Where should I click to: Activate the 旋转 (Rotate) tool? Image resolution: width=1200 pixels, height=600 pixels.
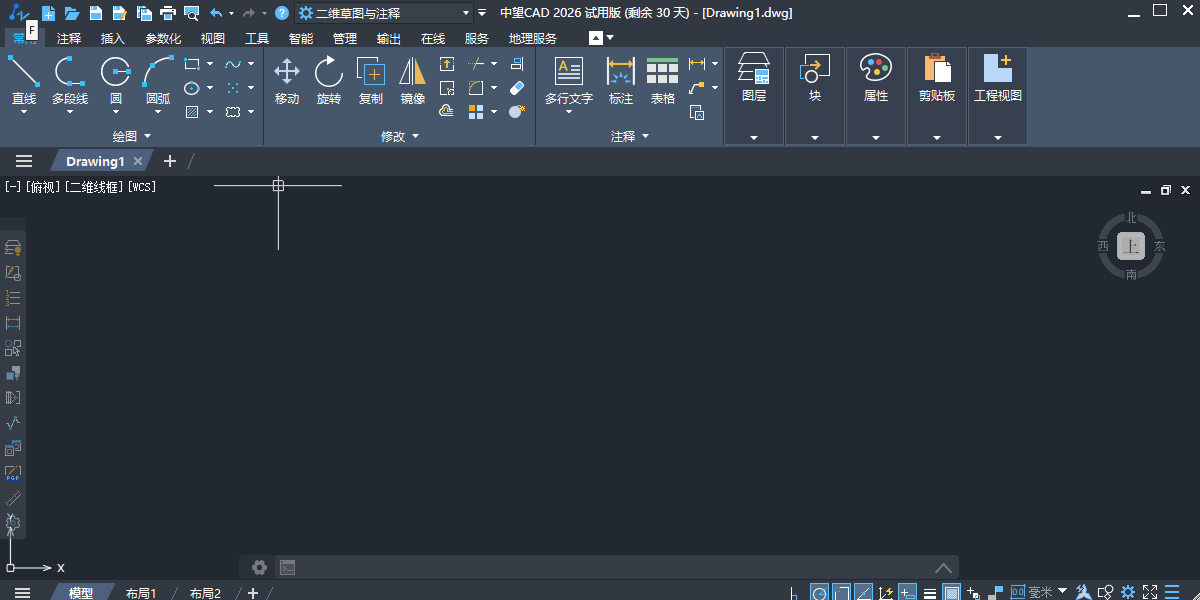click(x=328, y=80)
